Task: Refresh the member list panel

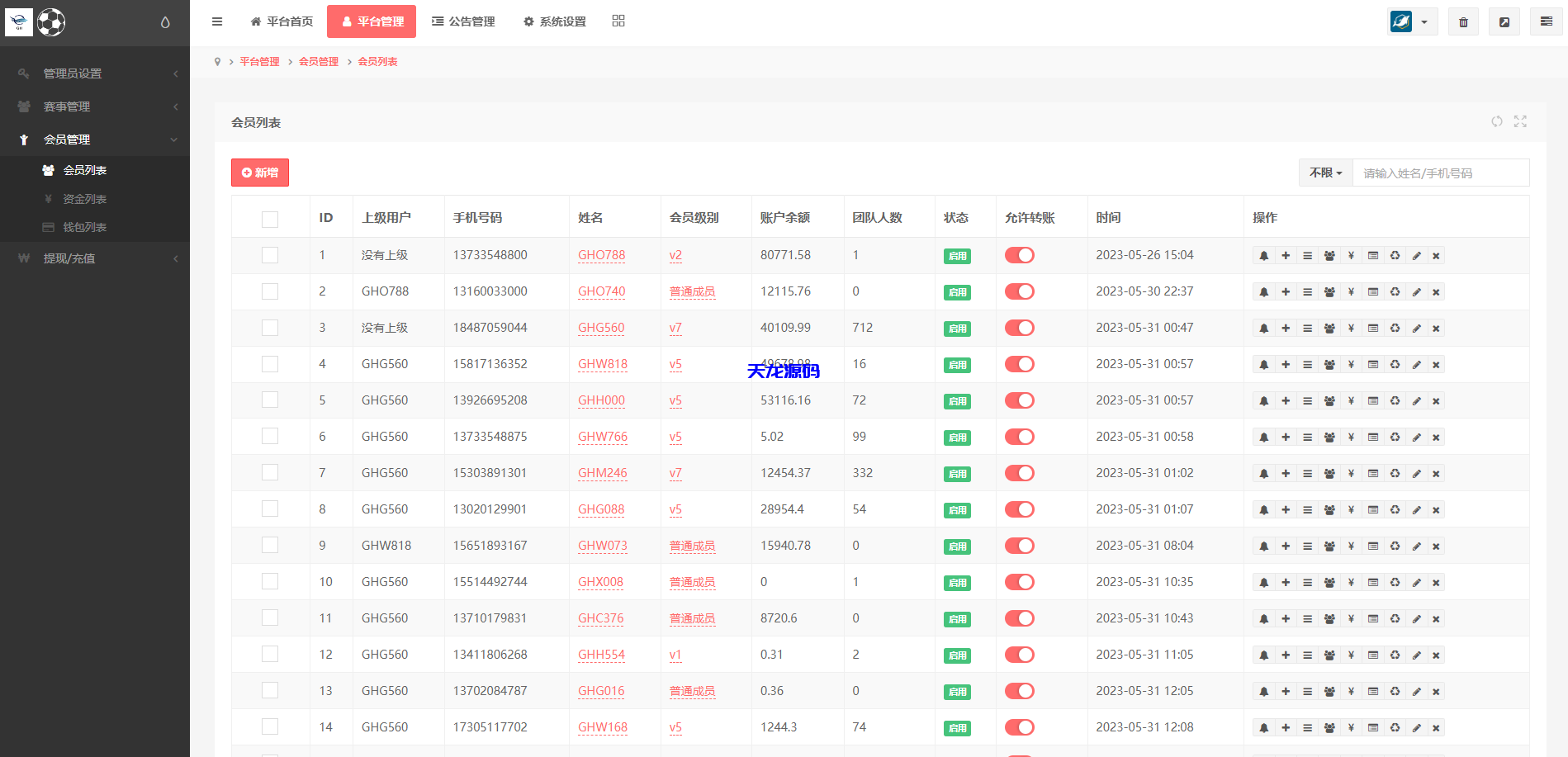Action: click(x=1497, y=121)
